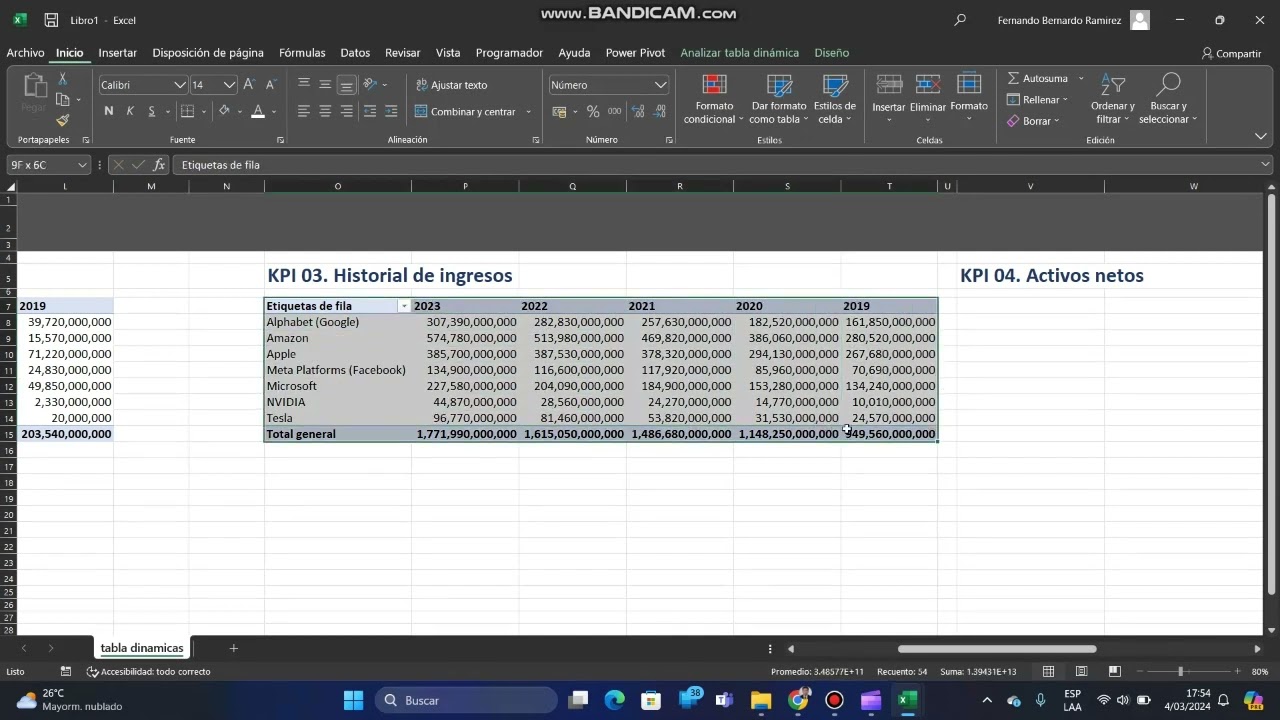
Task: Open Analizar tabla dinámica tab
Action: (x=739, y=53)
